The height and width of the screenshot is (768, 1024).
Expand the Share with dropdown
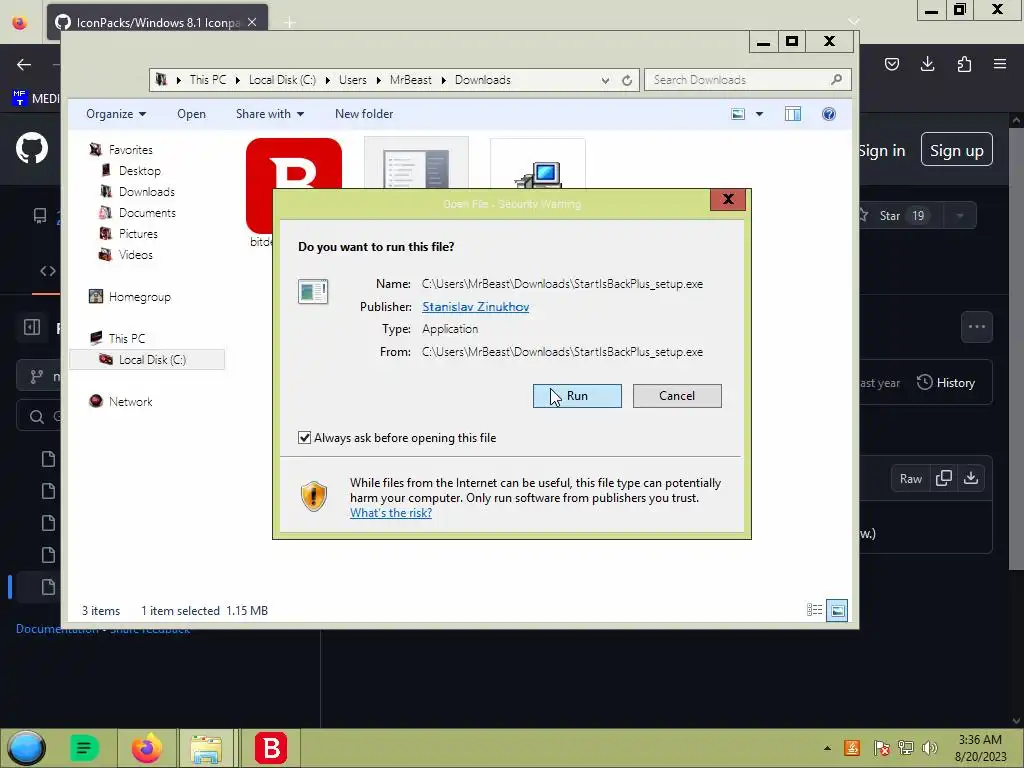click(270, 114)
